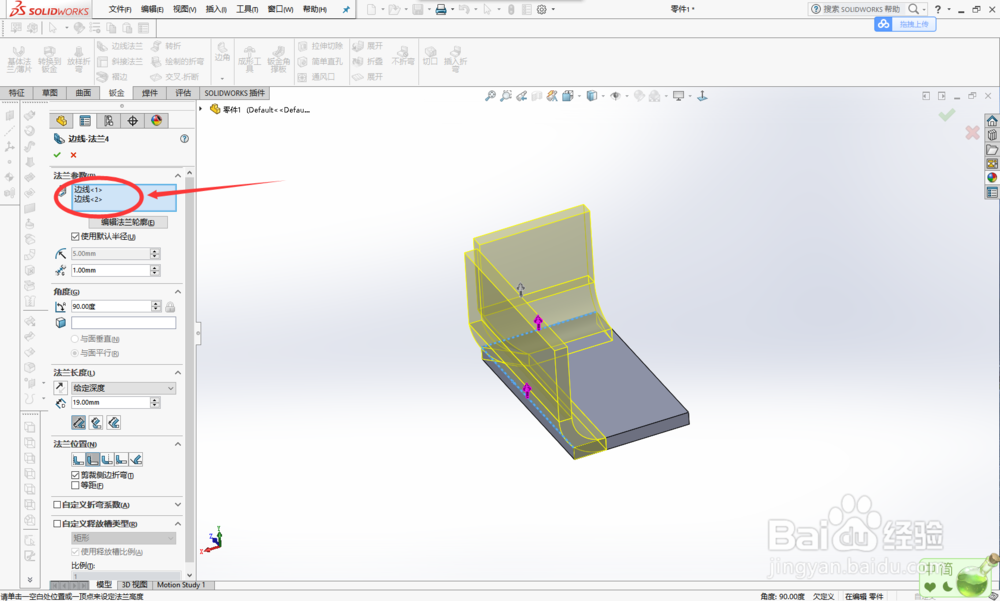Click the green confirmation corner checkmark

946,115
